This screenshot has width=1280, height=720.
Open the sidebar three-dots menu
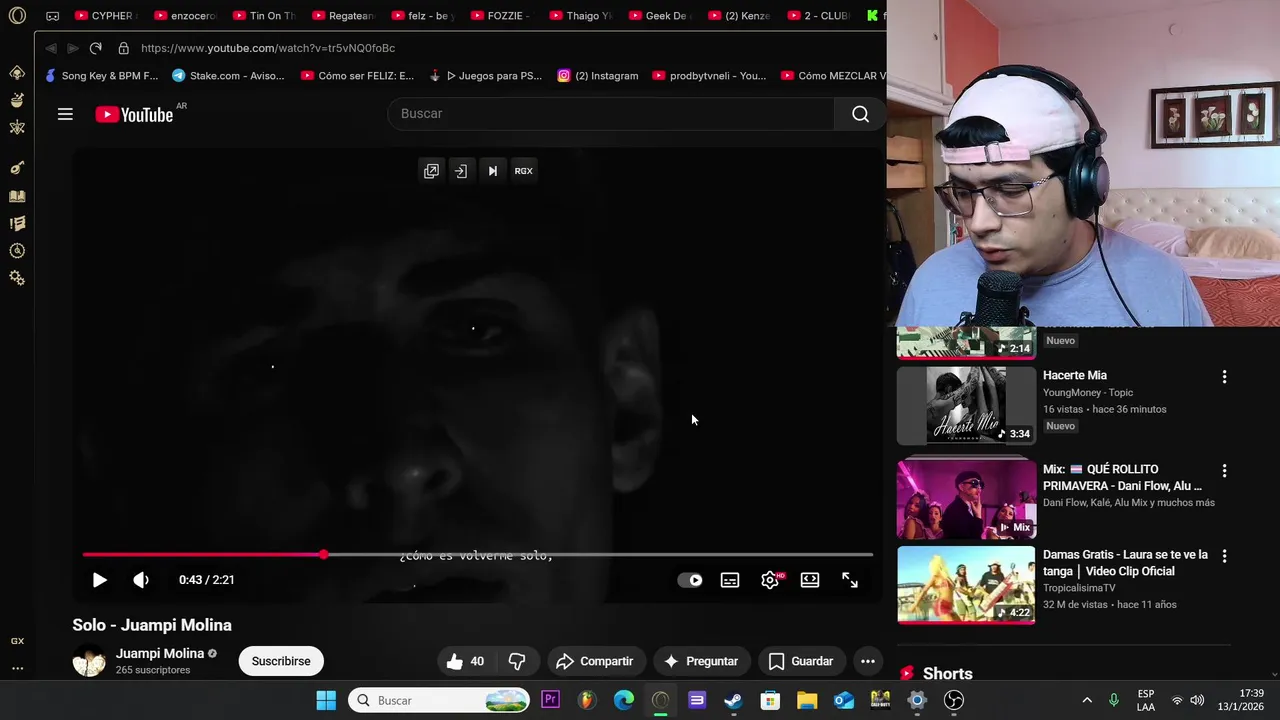click(17, 668)
